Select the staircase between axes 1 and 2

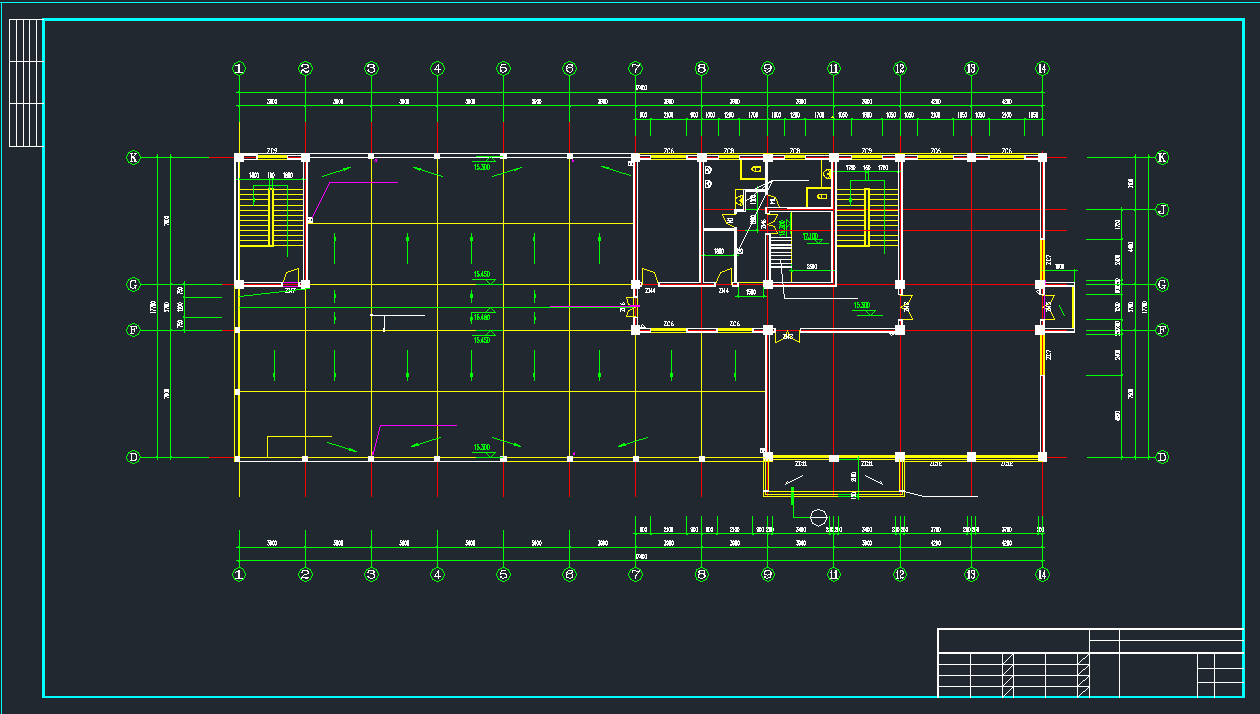[270, 217]
